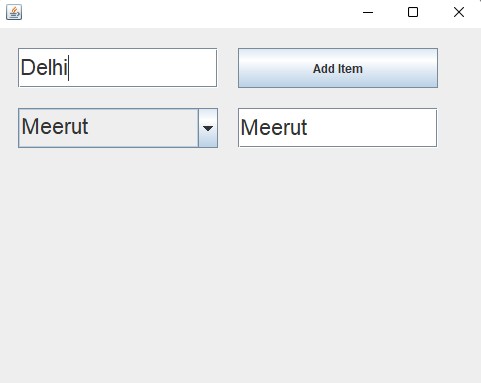Screen dimensions: 481x383
Task: Click the Java coffee cup window icon
Action: 14,12
